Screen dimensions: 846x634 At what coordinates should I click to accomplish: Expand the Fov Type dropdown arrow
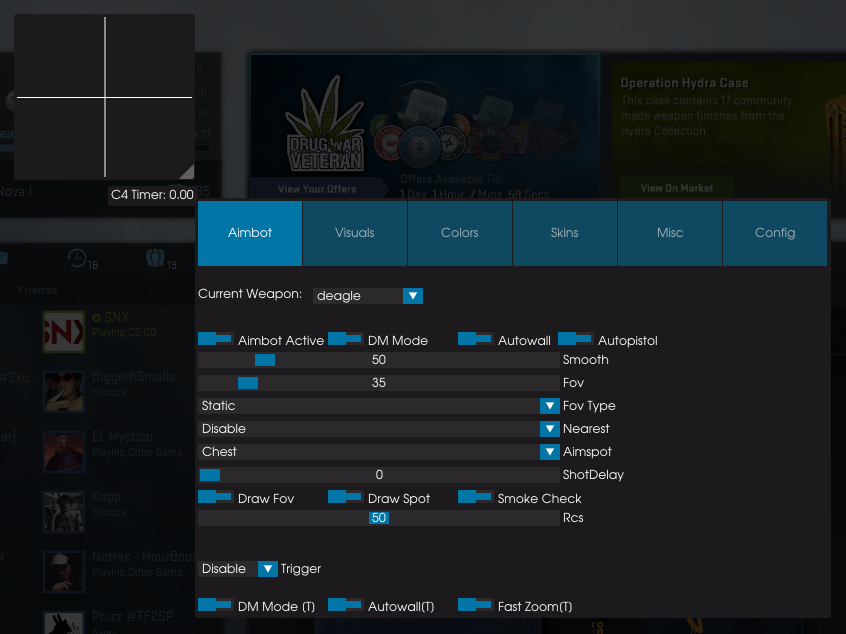pyautogui.click(x=549, y=406)
